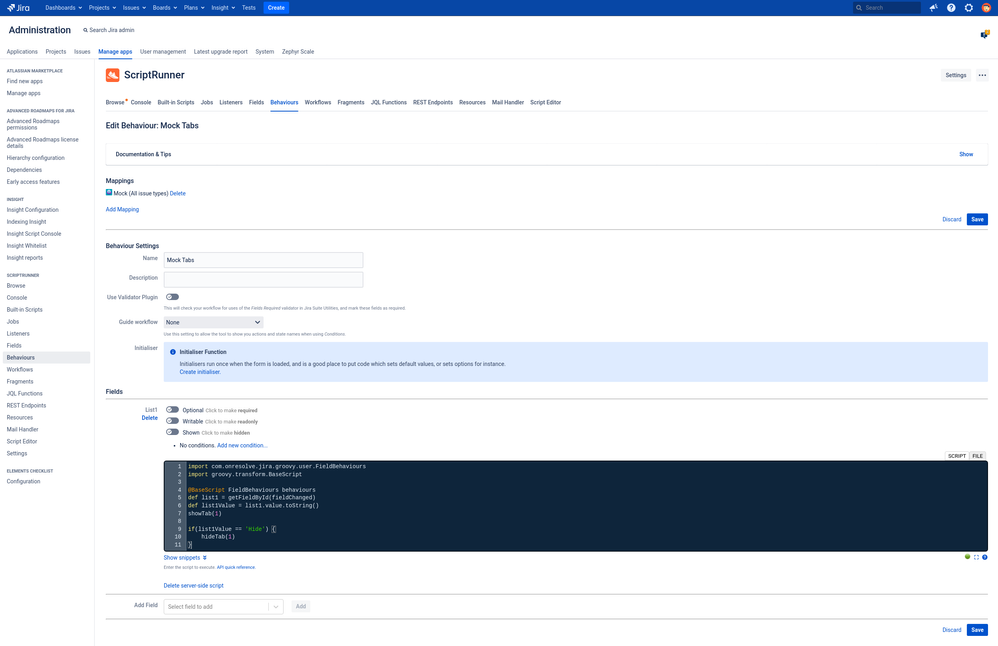Focus the header Search box
The width and height of the screenshot is (998, 646).
(x=887, y=8)
